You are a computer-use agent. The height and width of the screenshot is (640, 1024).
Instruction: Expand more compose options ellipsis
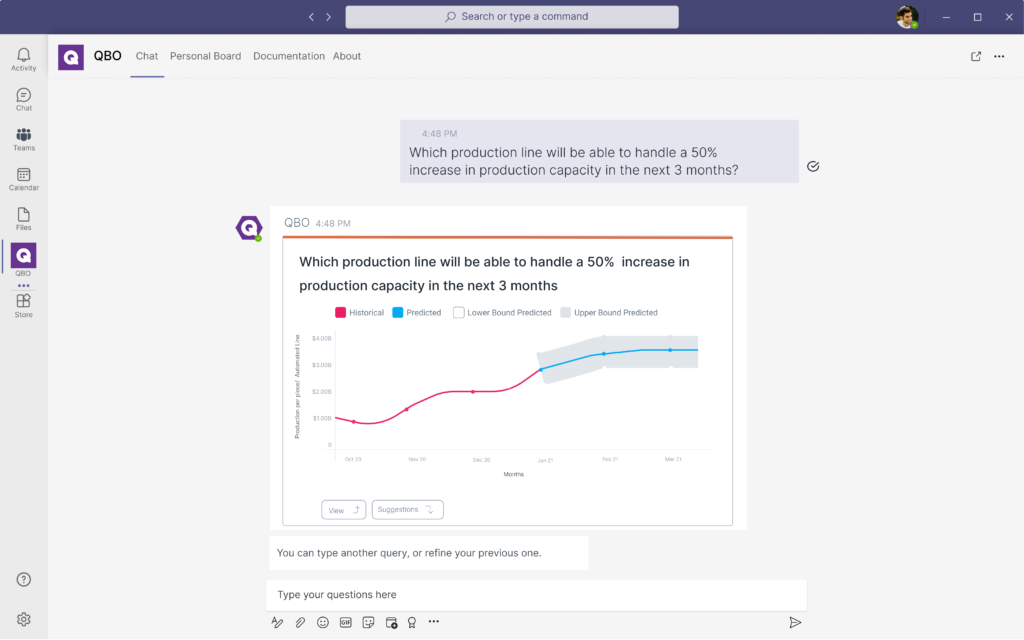[x=434, y=622]
